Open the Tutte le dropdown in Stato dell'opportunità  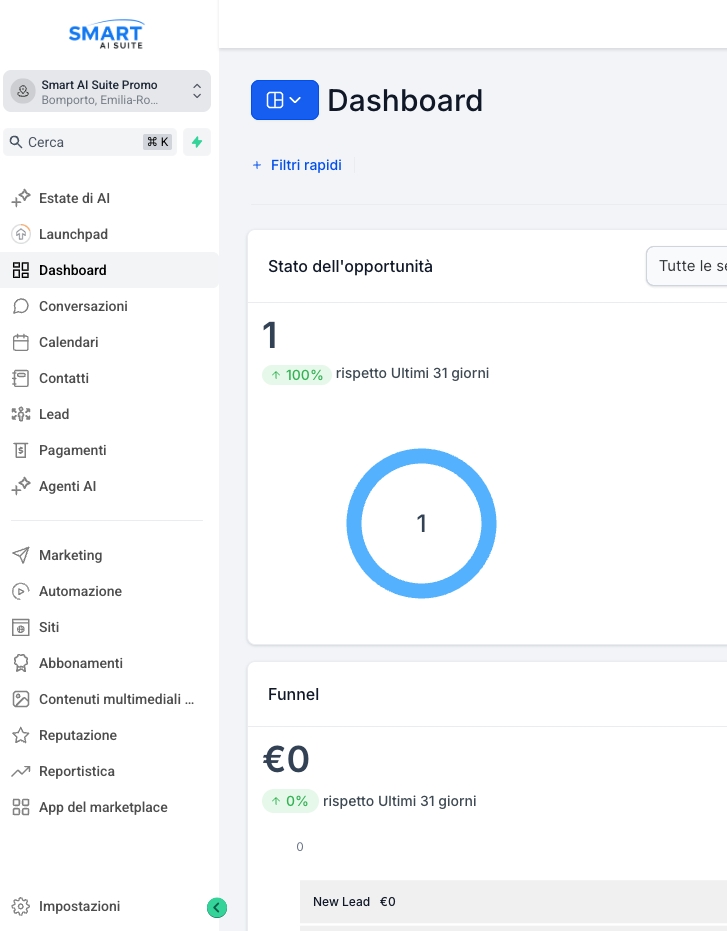686,266
